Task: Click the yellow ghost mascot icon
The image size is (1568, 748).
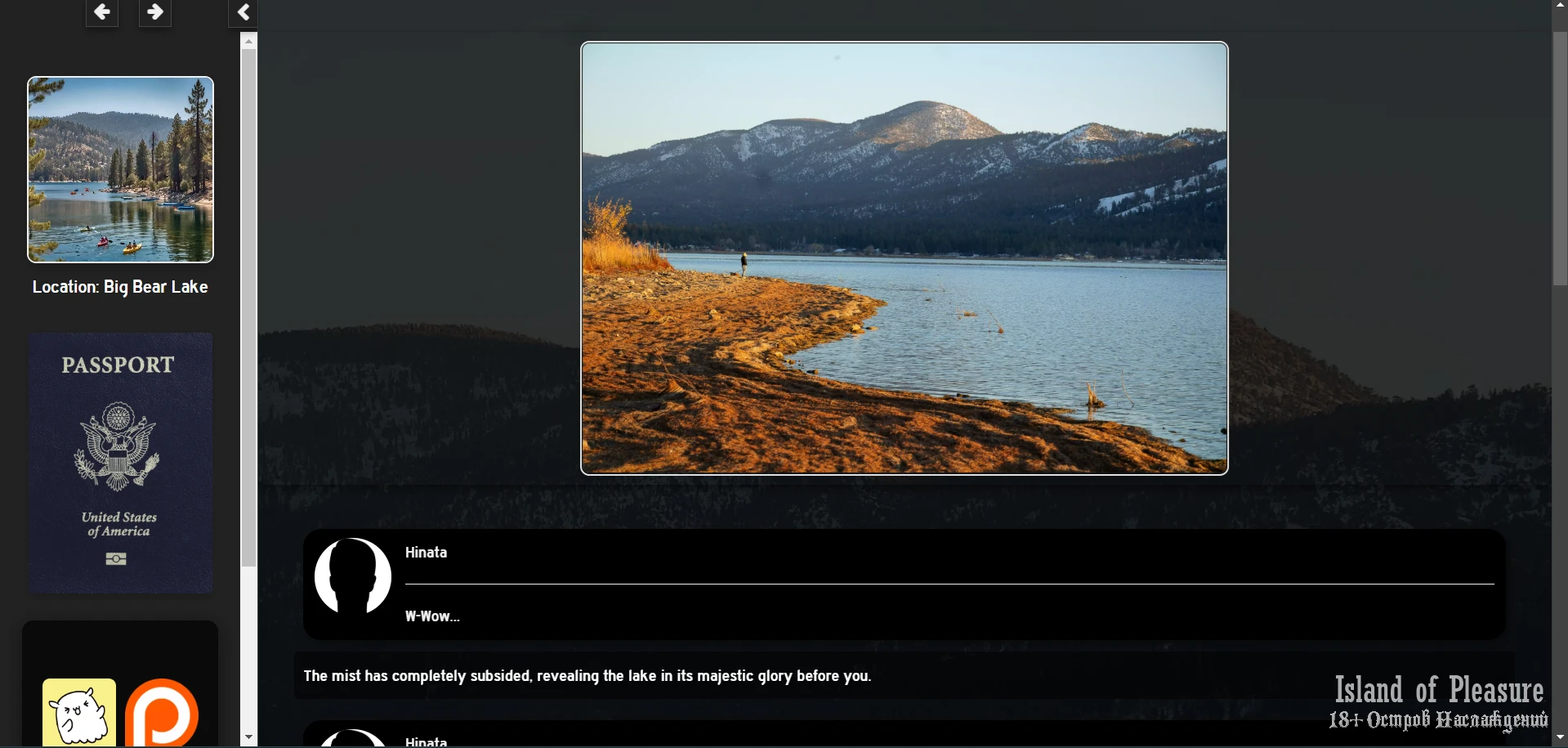Action: 79,713
